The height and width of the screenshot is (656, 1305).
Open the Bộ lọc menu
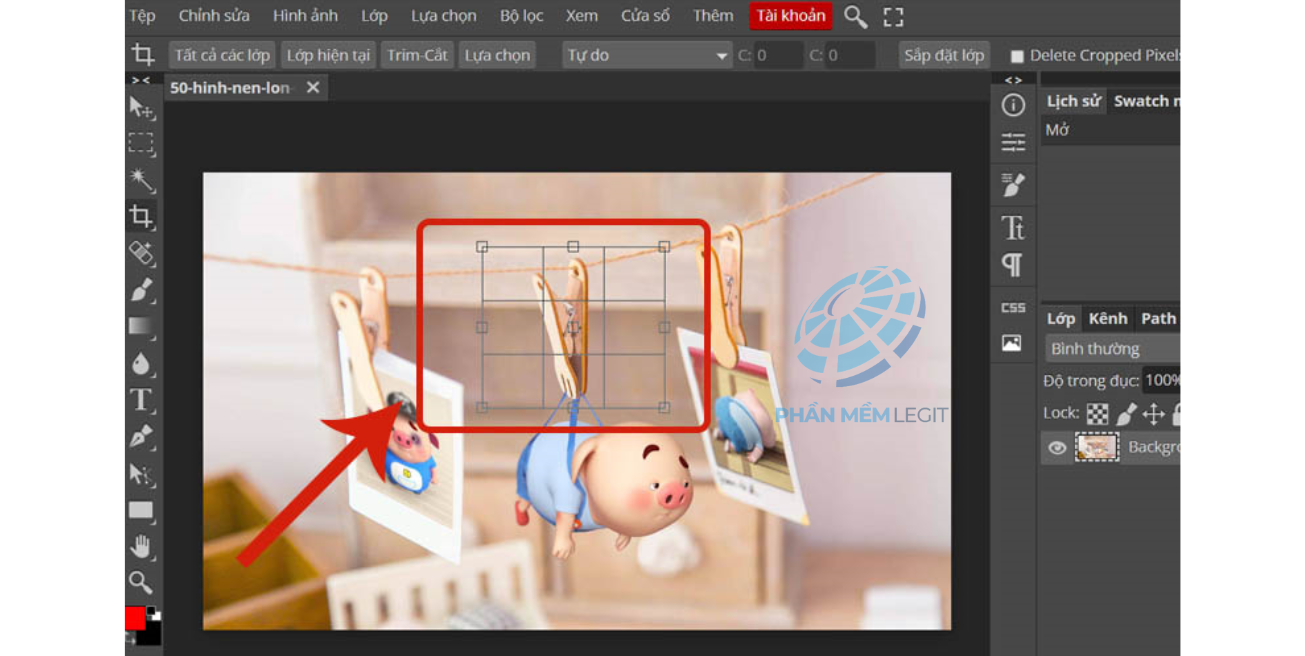522,16
